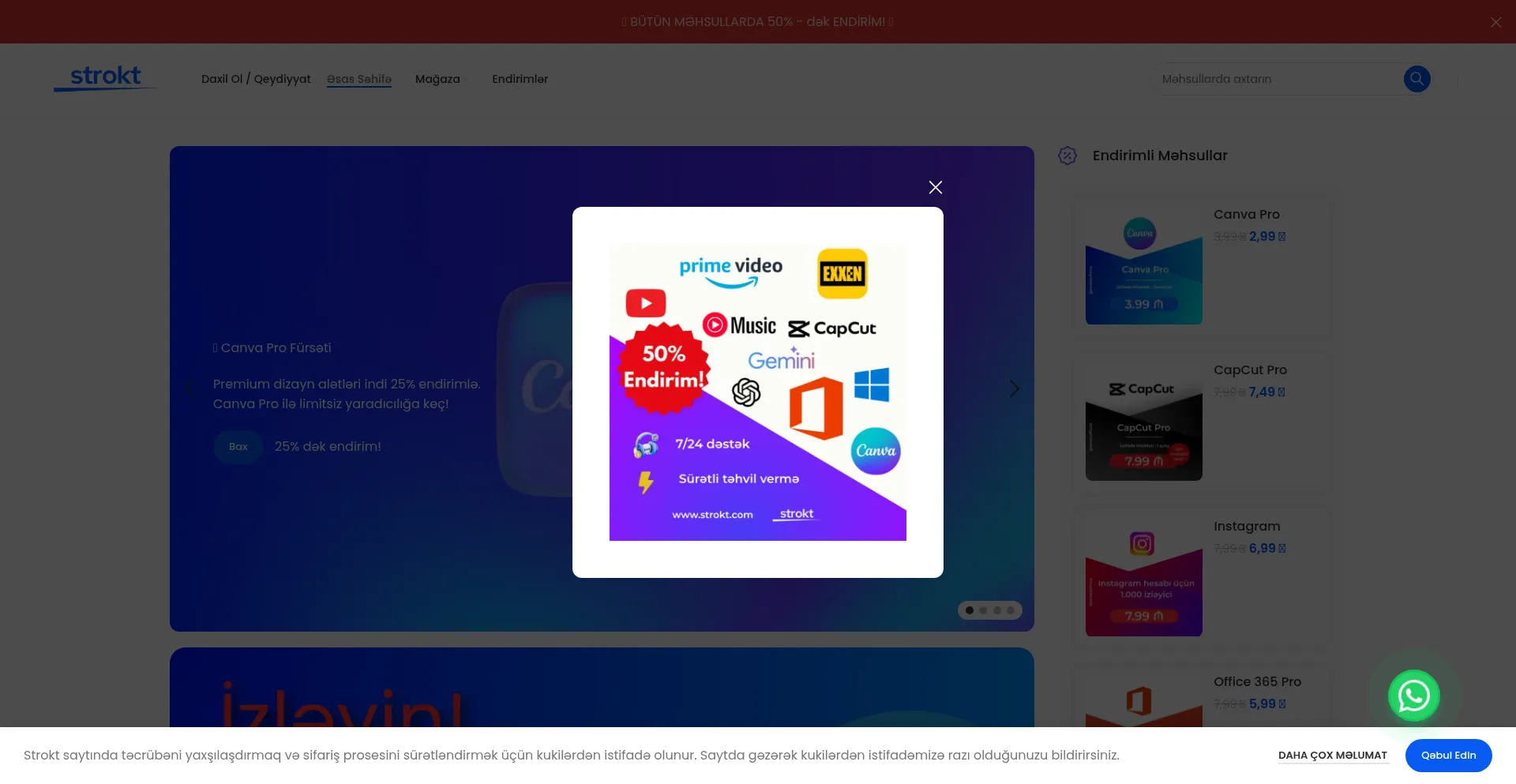Click the strokt logo
Viewport: 1516px width, 784px height.
click(104, 78)
